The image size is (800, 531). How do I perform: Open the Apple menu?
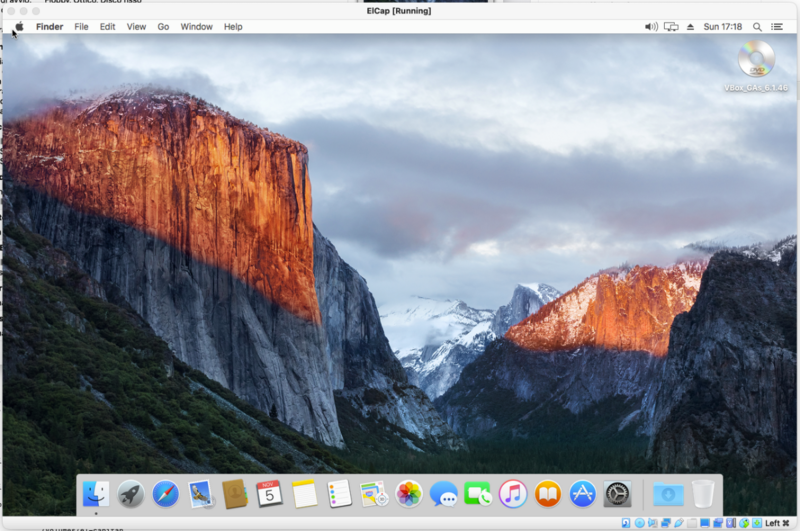(x=18, y=27)
